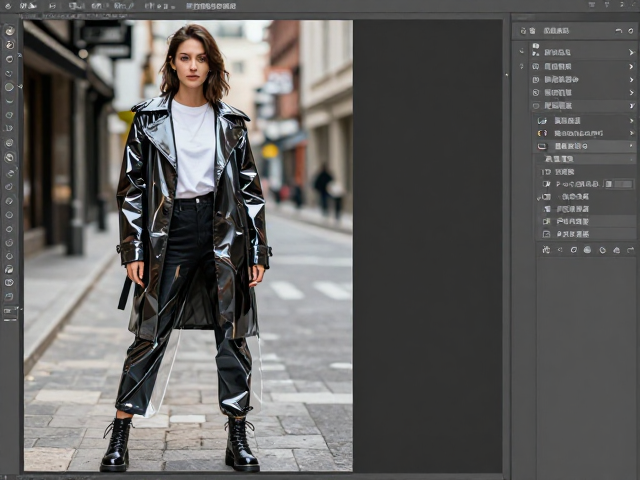This screenshot has width=640, height=480.
Task: Click the first icon in the right panel bottom strip
Action: coord(546,250)
